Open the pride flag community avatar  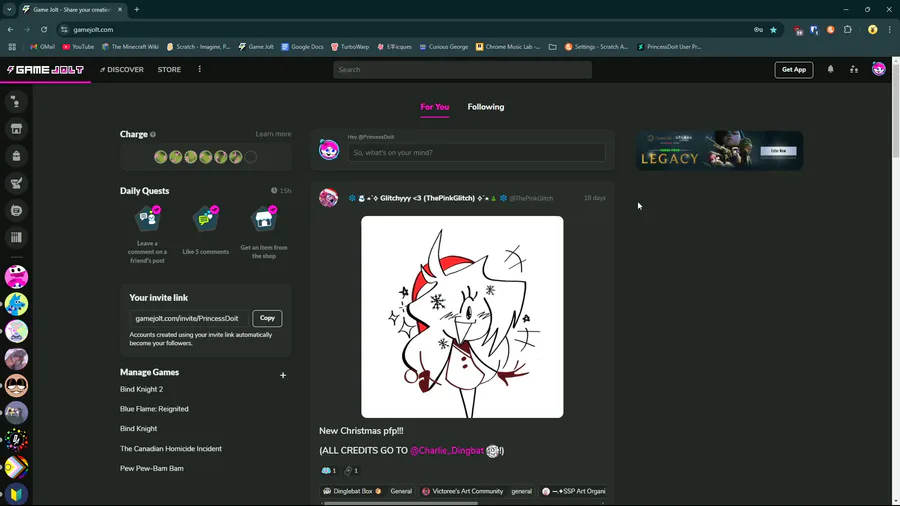coord(16,468)
